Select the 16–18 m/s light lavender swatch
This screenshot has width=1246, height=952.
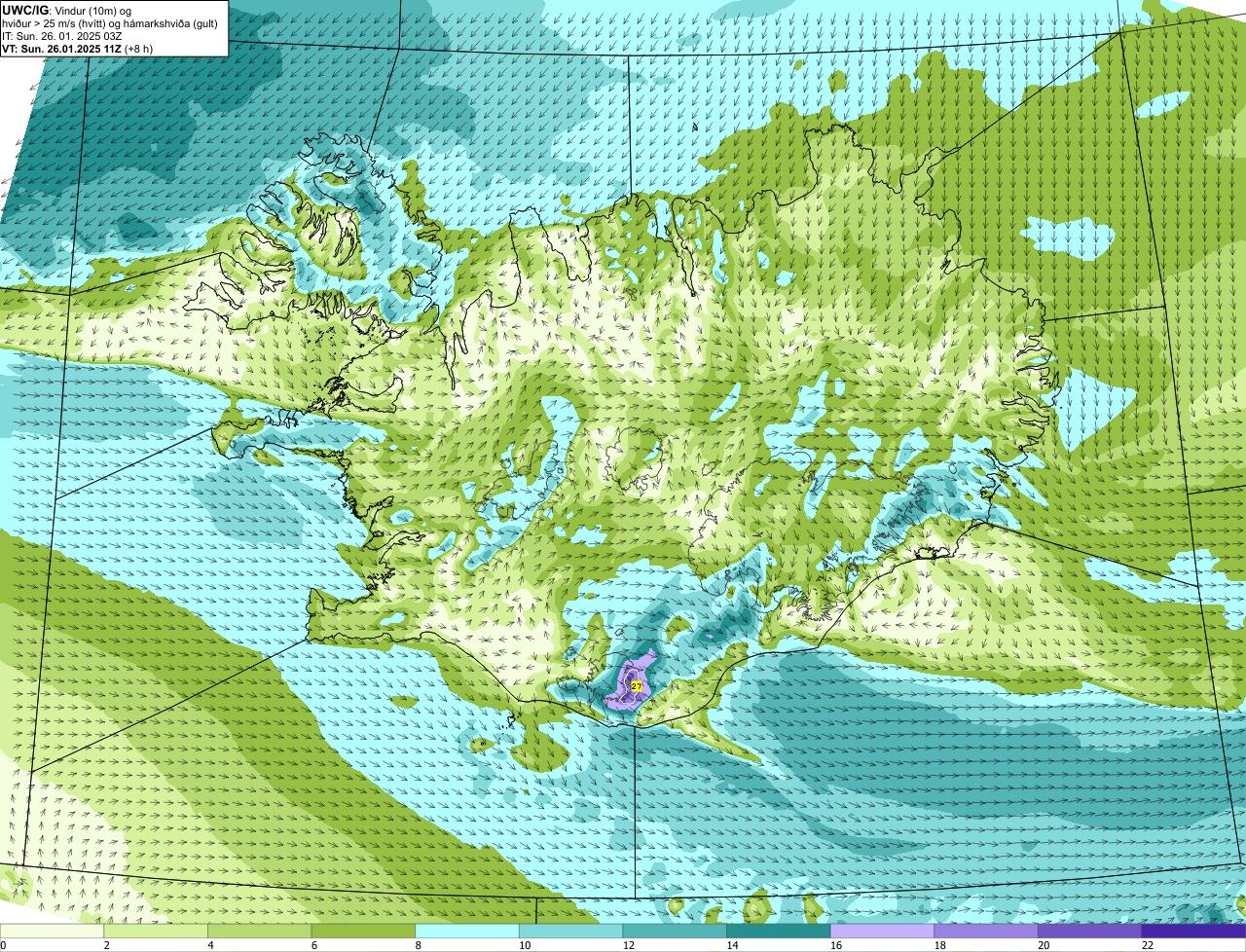point(883,932)
